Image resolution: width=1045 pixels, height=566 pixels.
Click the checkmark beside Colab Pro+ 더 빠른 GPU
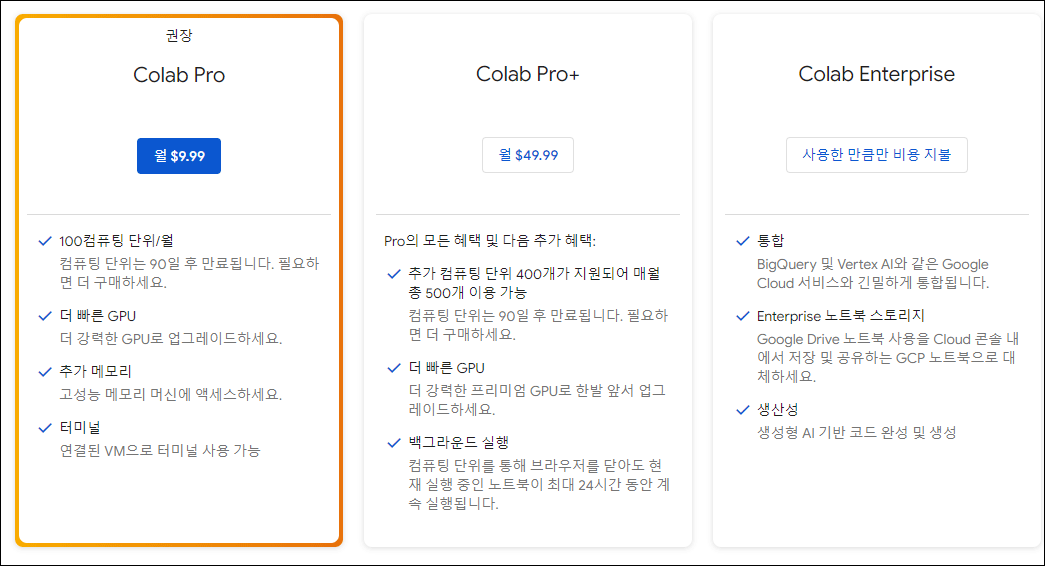(x=394, y=368)
